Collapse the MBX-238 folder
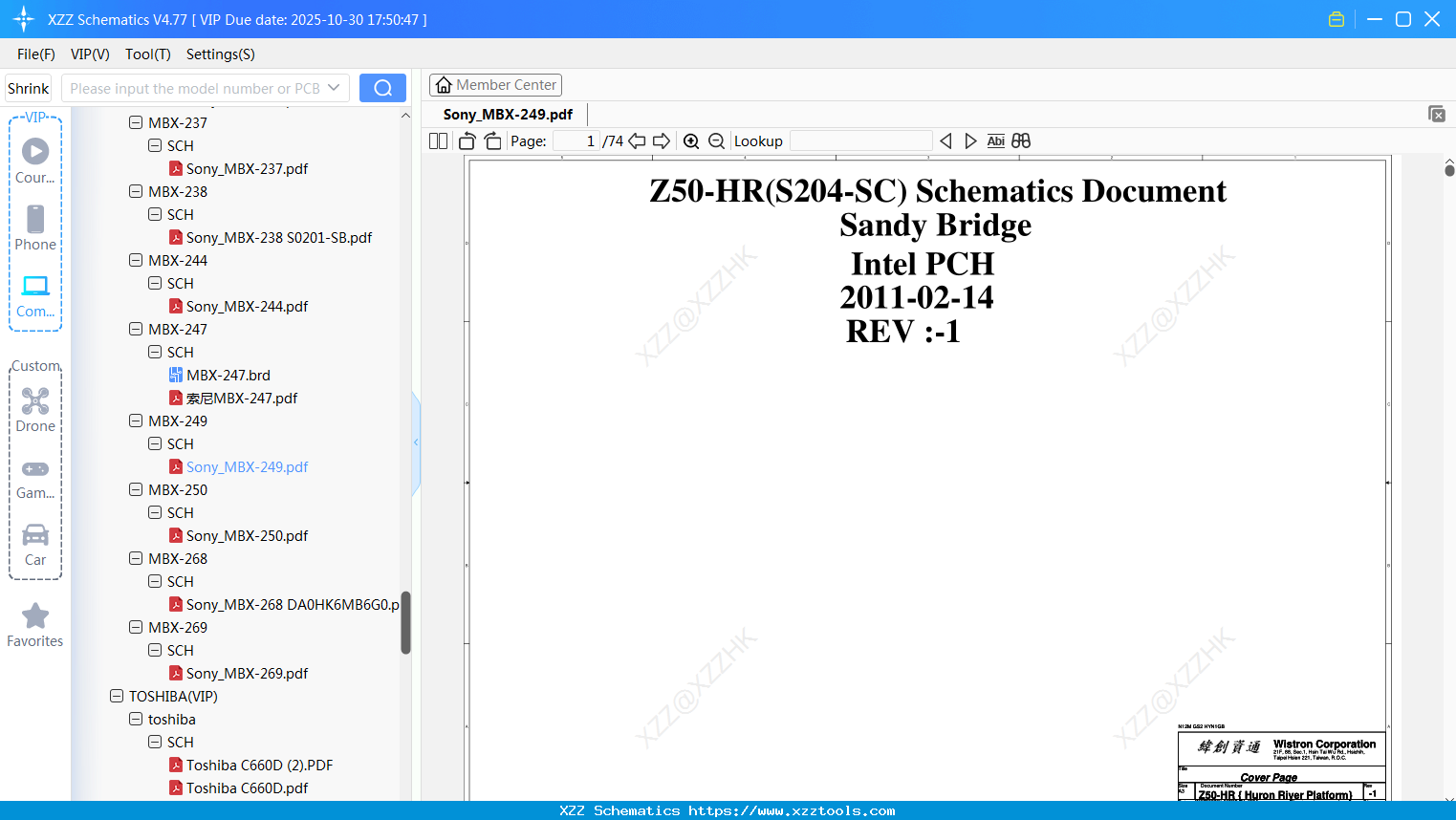Viewport: 1456px width, 820px height. [136, 192]
